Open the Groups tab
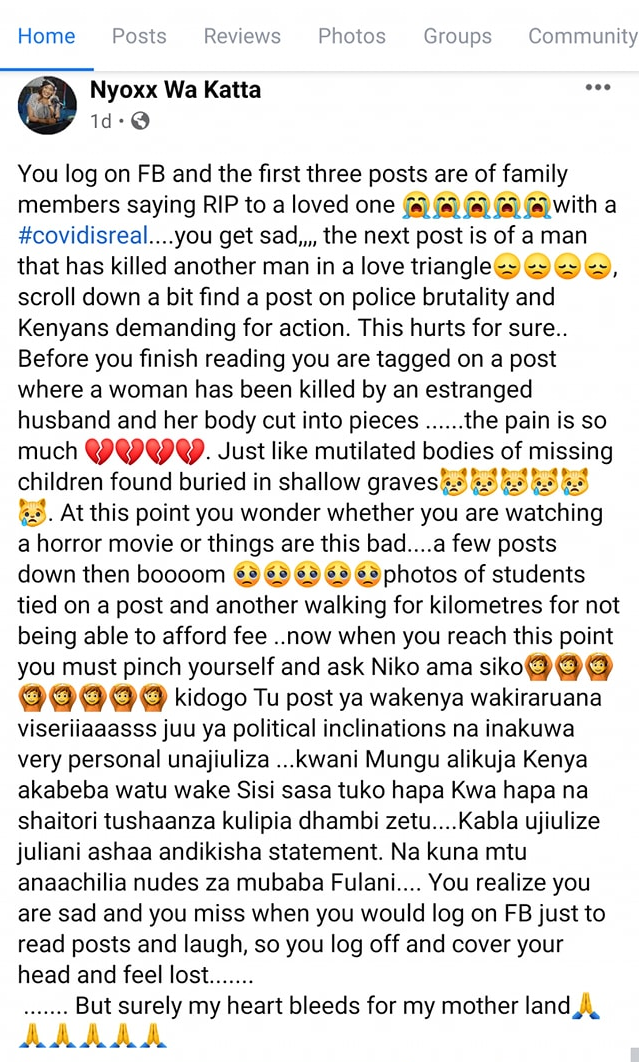The image size is (639, 1062). 457,36
